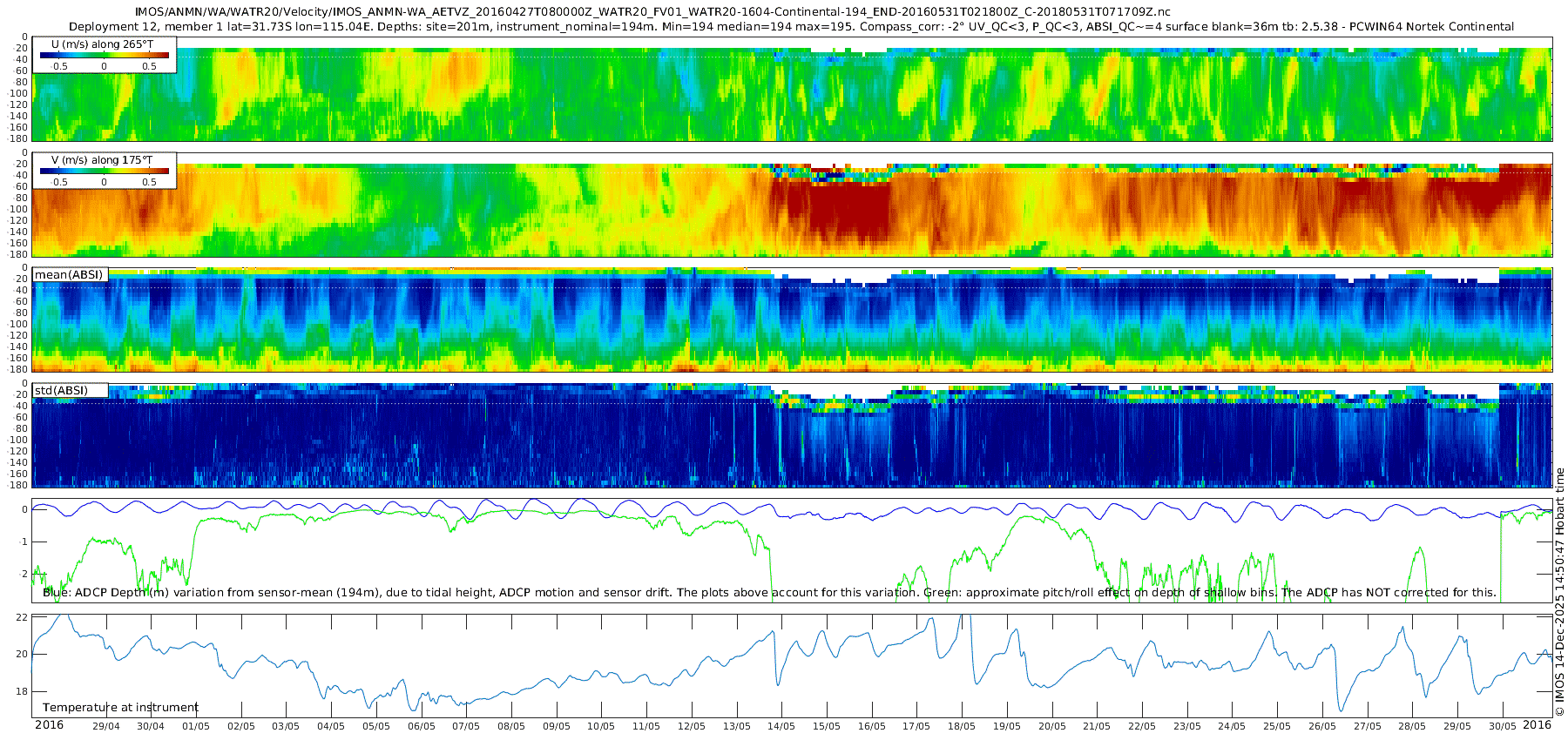
Task: Click the U velocity colorbar in legend
Action: [105, 55]
